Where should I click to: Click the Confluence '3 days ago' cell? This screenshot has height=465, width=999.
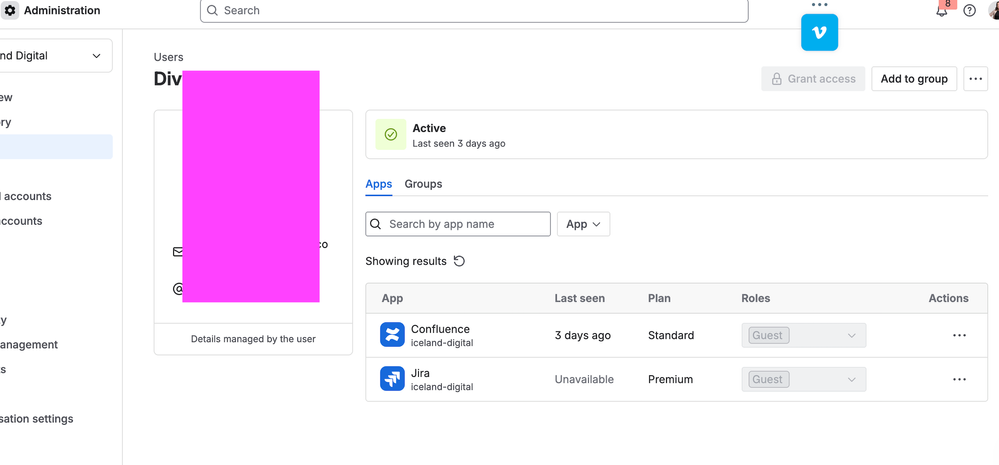pos(582,336)
